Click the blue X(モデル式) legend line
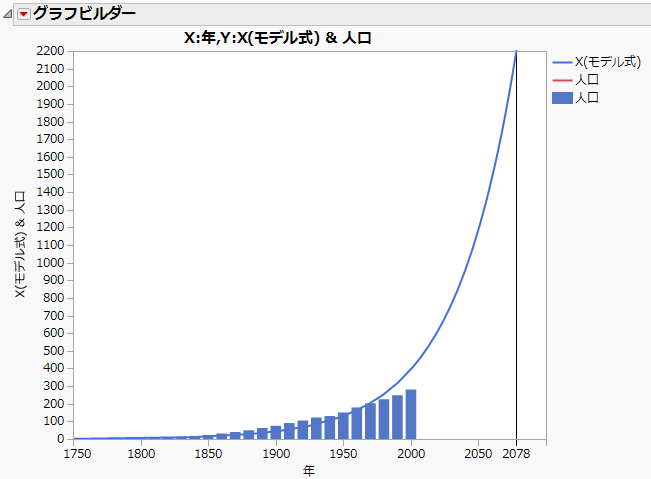 pos(562,63)
